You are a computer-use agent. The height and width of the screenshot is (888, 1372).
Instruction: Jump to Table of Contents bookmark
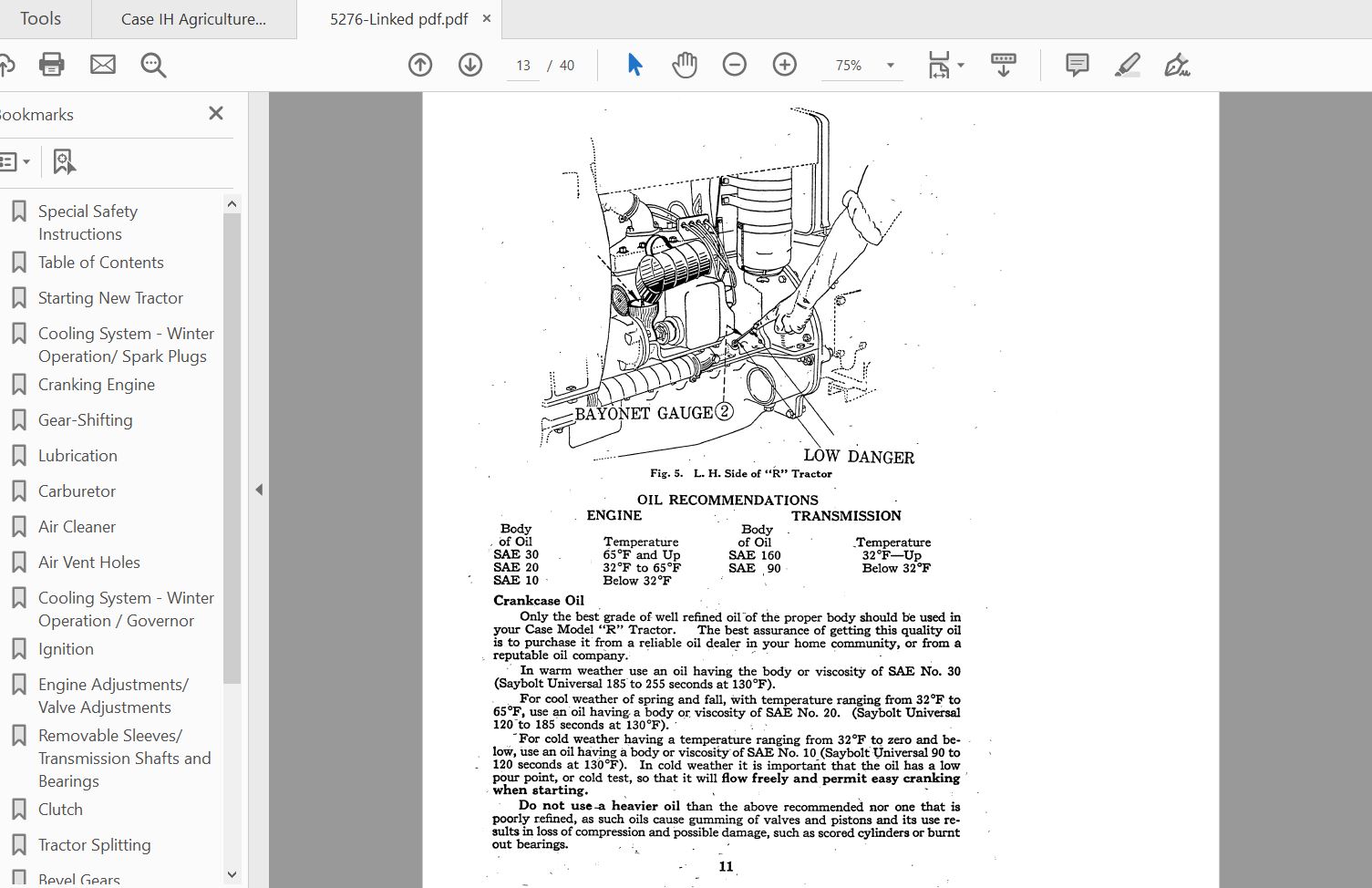[x=101, y=263]
